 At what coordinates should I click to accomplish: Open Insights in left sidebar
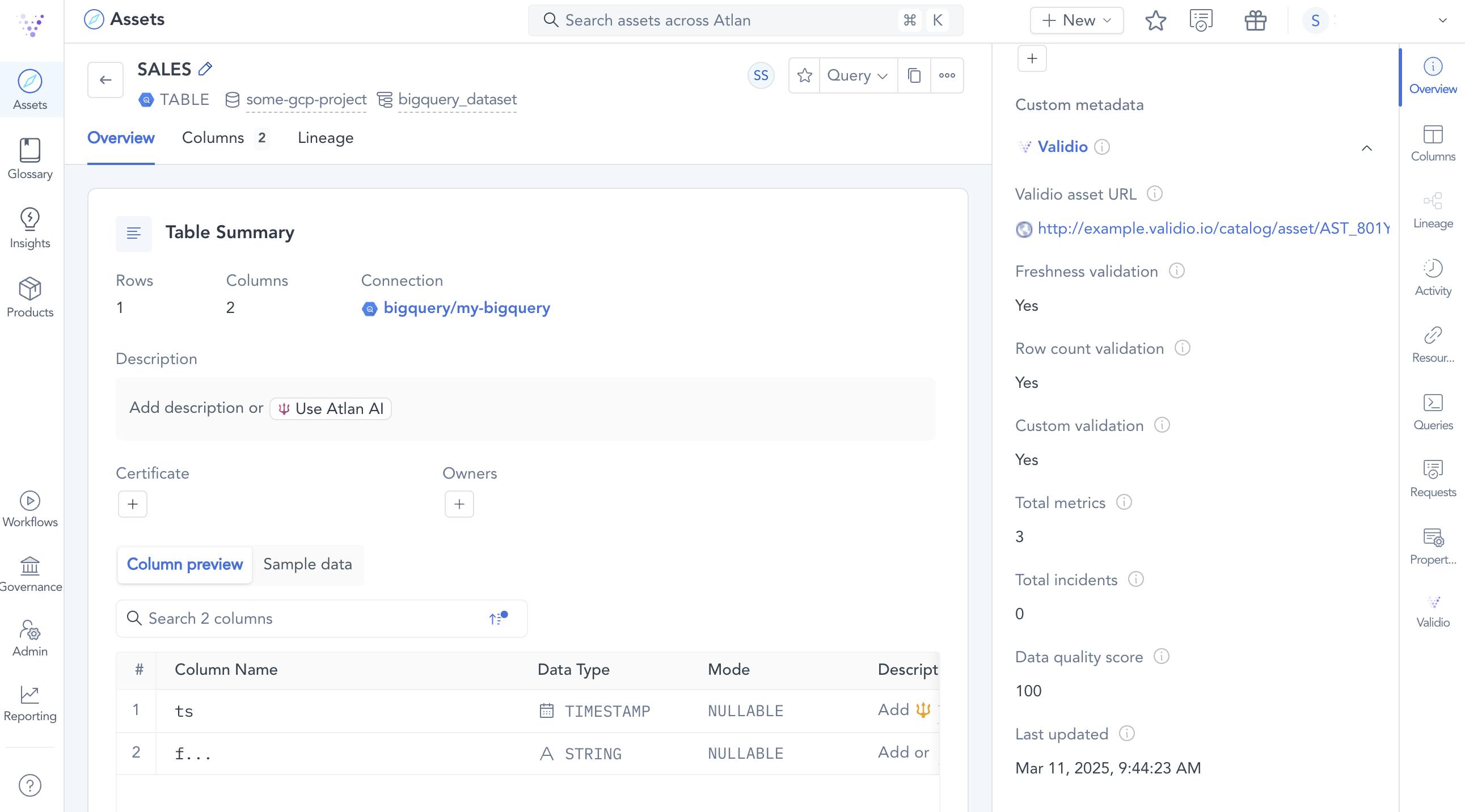coord(29,228)
